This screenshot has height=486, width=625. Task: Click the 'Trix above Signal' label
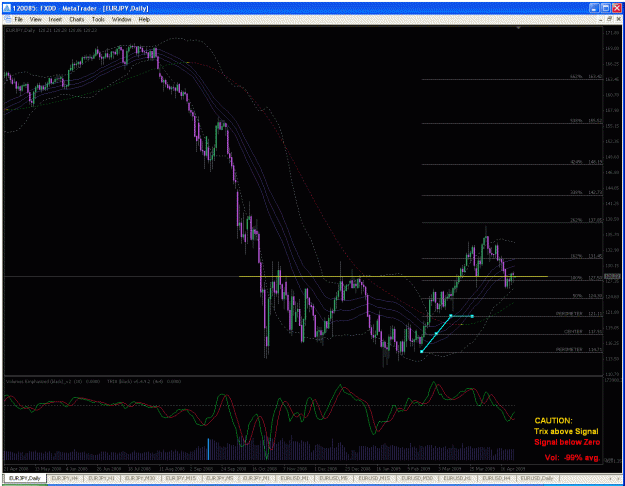pyautogui.click(x=566, y=431)
